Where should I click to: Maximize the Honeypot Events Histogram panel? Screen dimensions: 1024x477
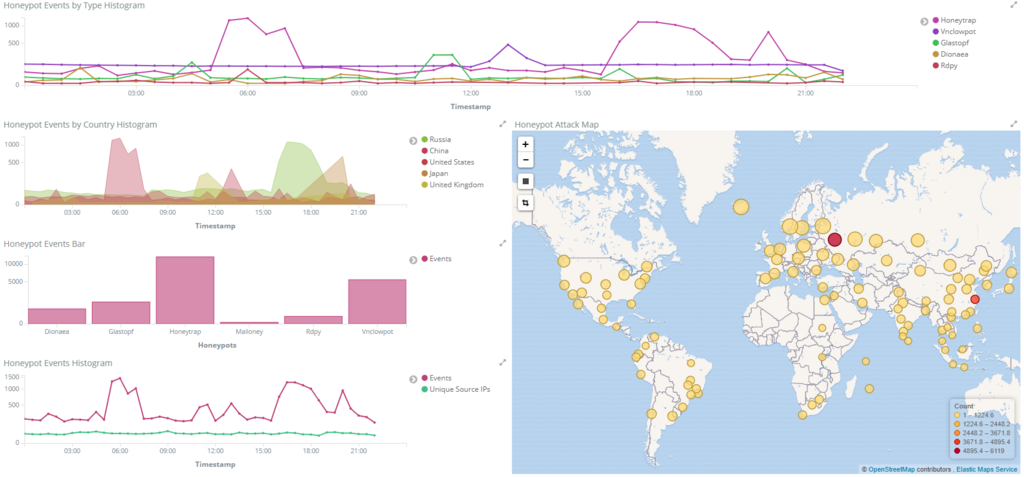503,362
